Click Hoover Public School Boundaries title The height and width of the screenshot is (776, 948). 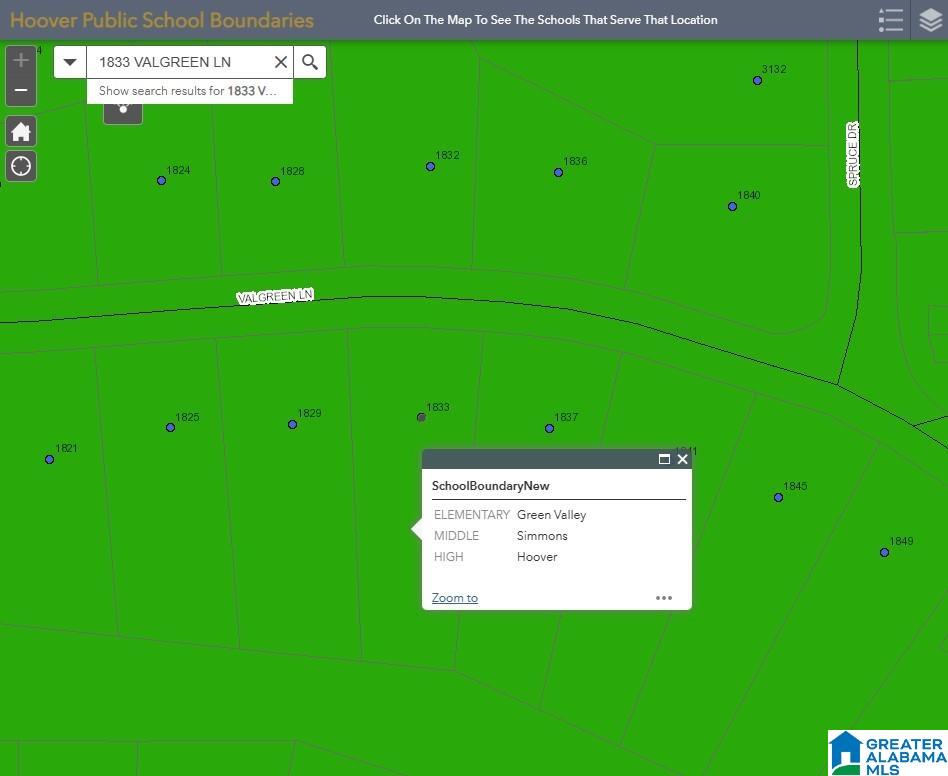point(162,20)
